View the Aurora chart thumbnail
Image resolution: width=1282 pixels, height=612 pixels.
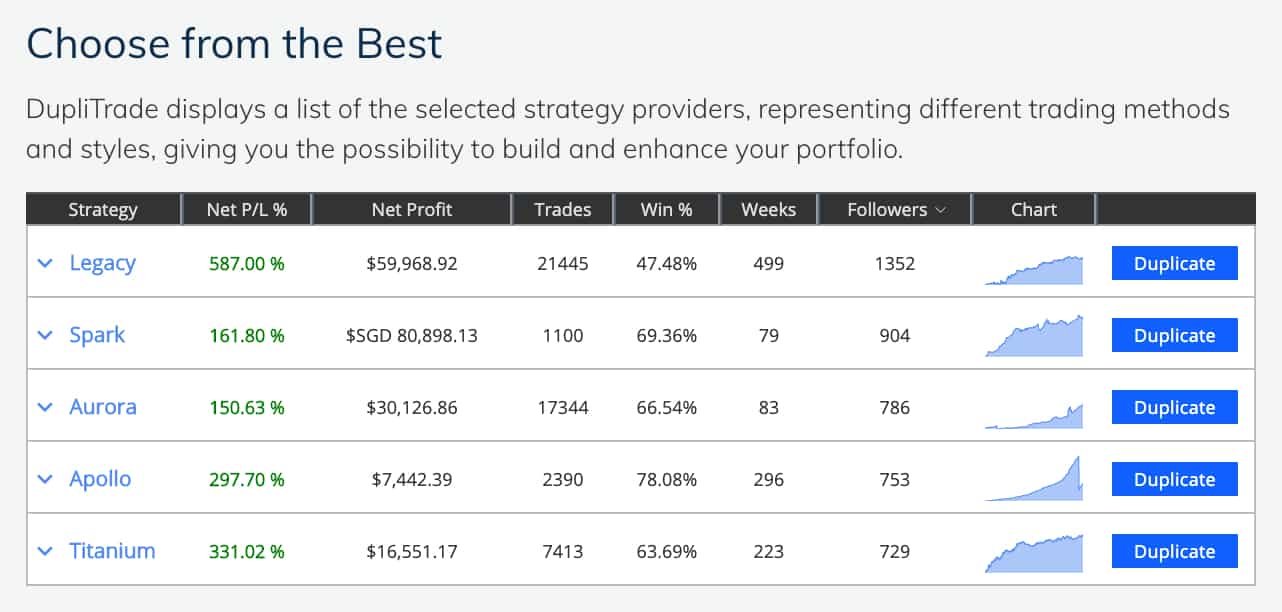click(1034, 416)
